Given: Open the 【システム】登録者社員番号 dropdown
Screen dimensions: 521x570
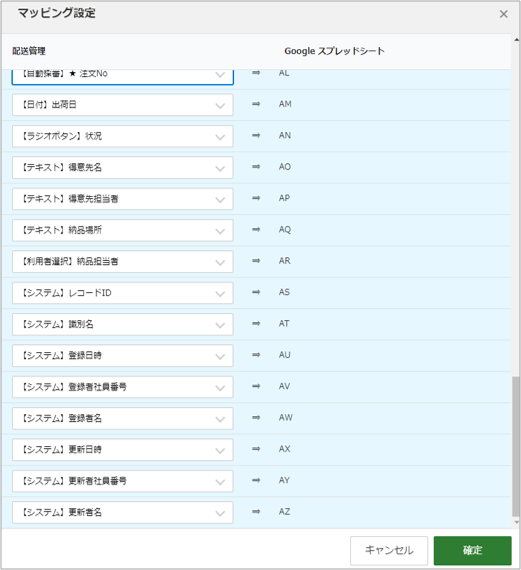Looking at the screenshot, I should point(123,387).
